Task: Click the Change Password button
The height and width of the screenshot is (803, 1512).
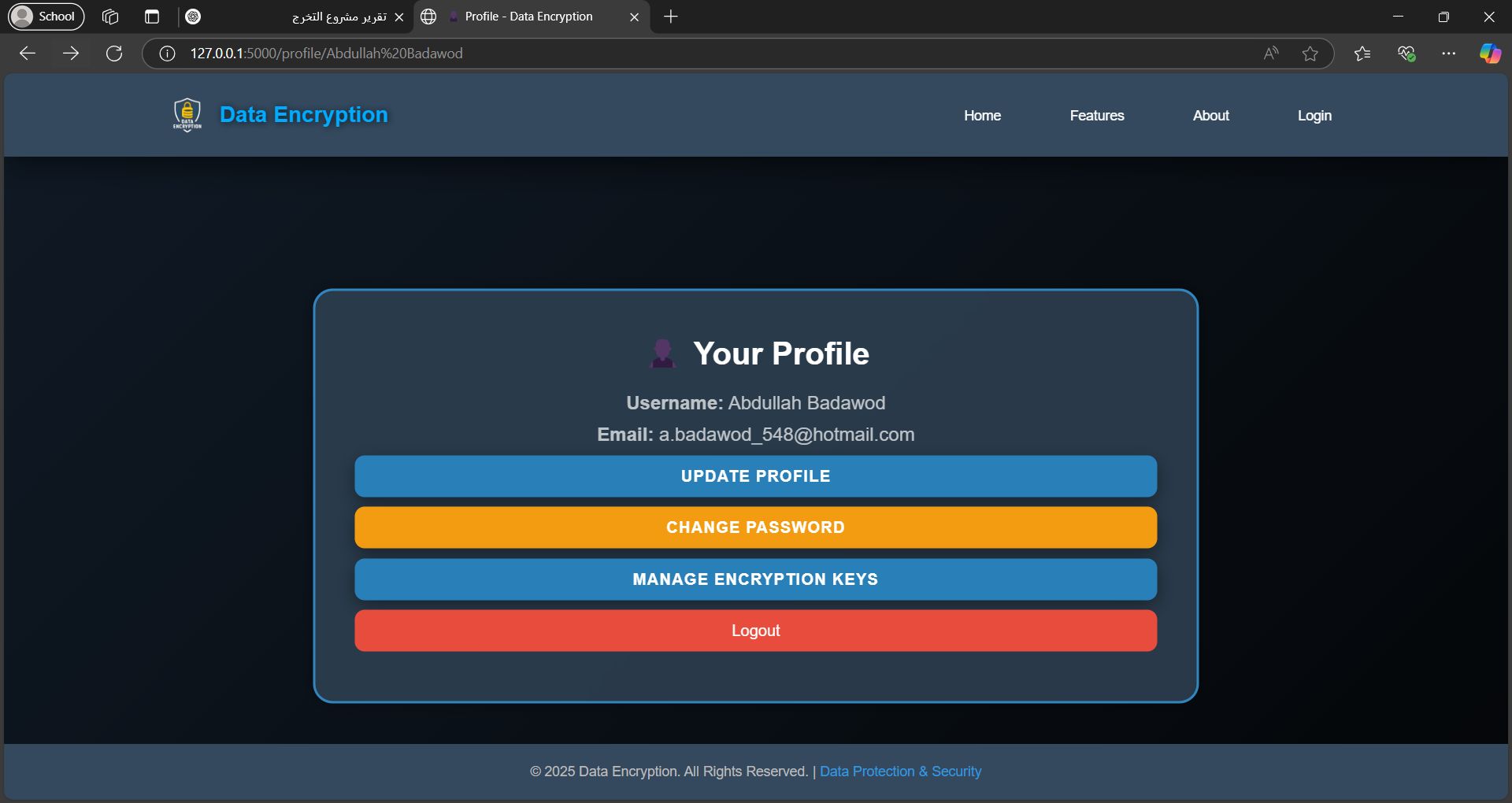Action: pyautogui.click(x=756, y=527)
